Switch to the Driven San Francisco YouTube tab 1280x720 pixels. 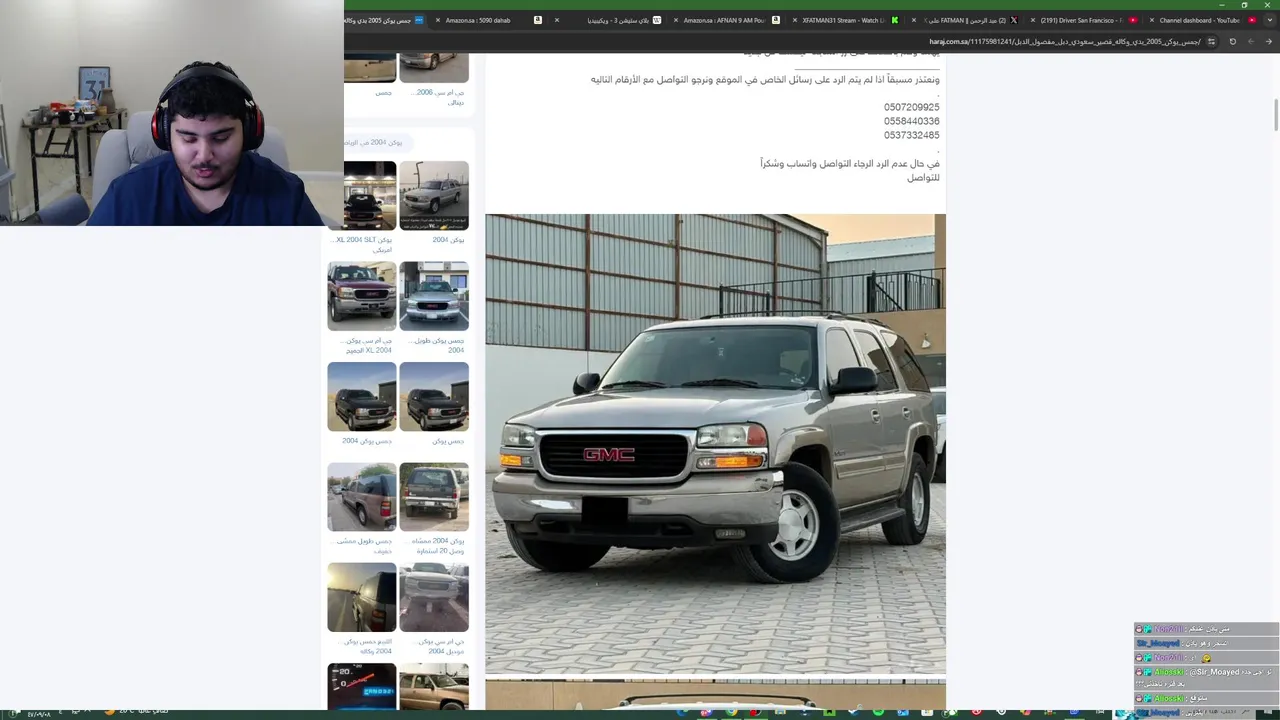[1081, 20]
